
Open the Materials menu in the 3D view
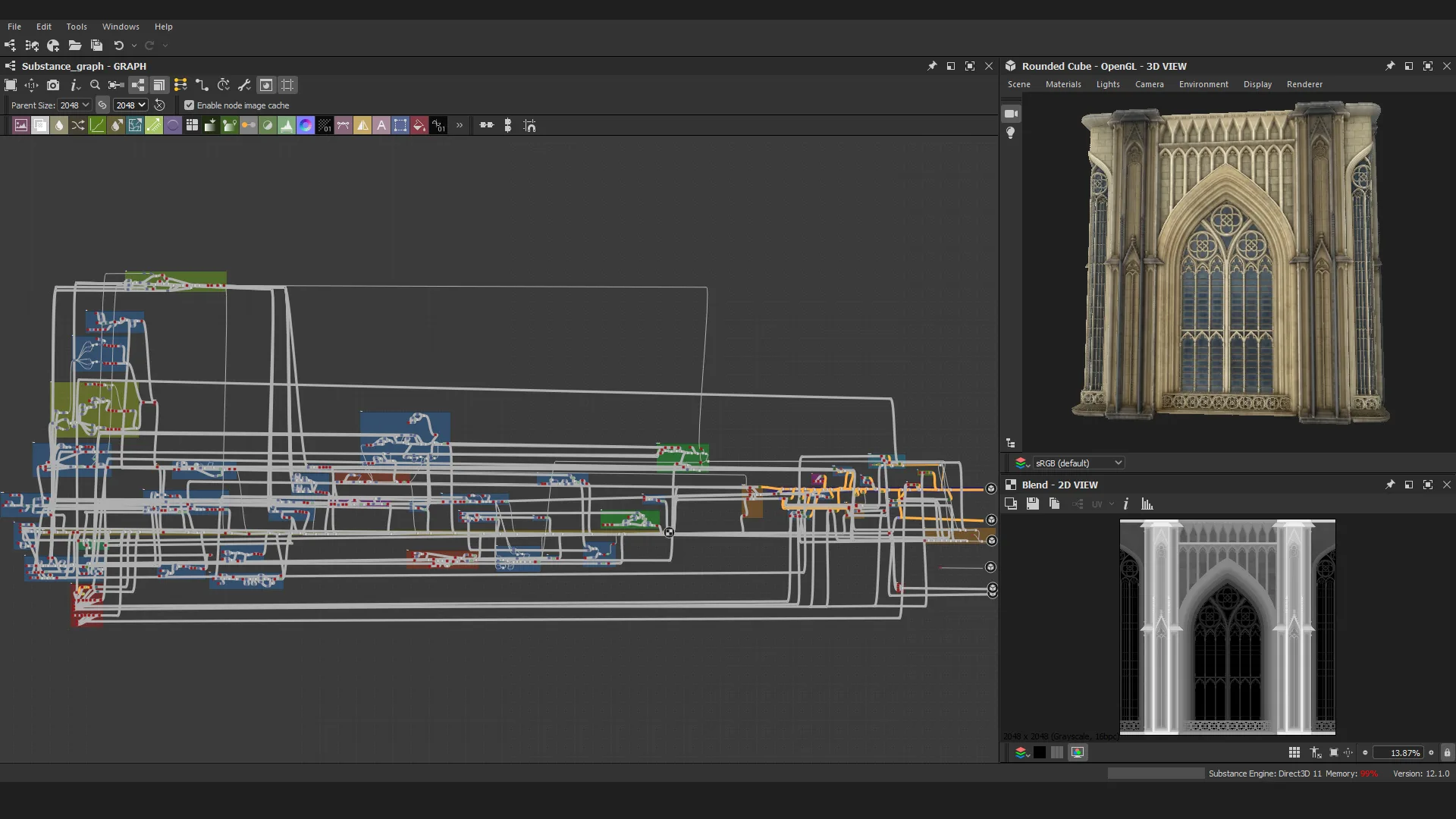tap(1062, 84)
